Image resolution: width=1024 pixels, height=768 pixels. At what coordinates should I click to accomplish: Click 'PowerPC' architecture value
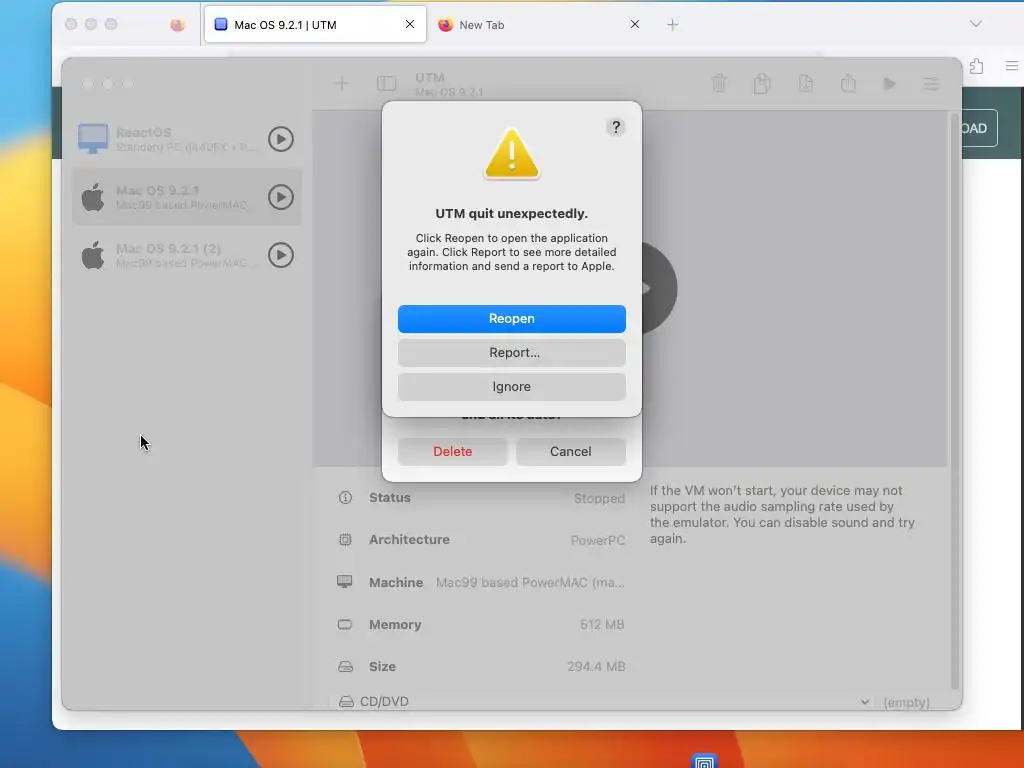click(x=598, y=540)
